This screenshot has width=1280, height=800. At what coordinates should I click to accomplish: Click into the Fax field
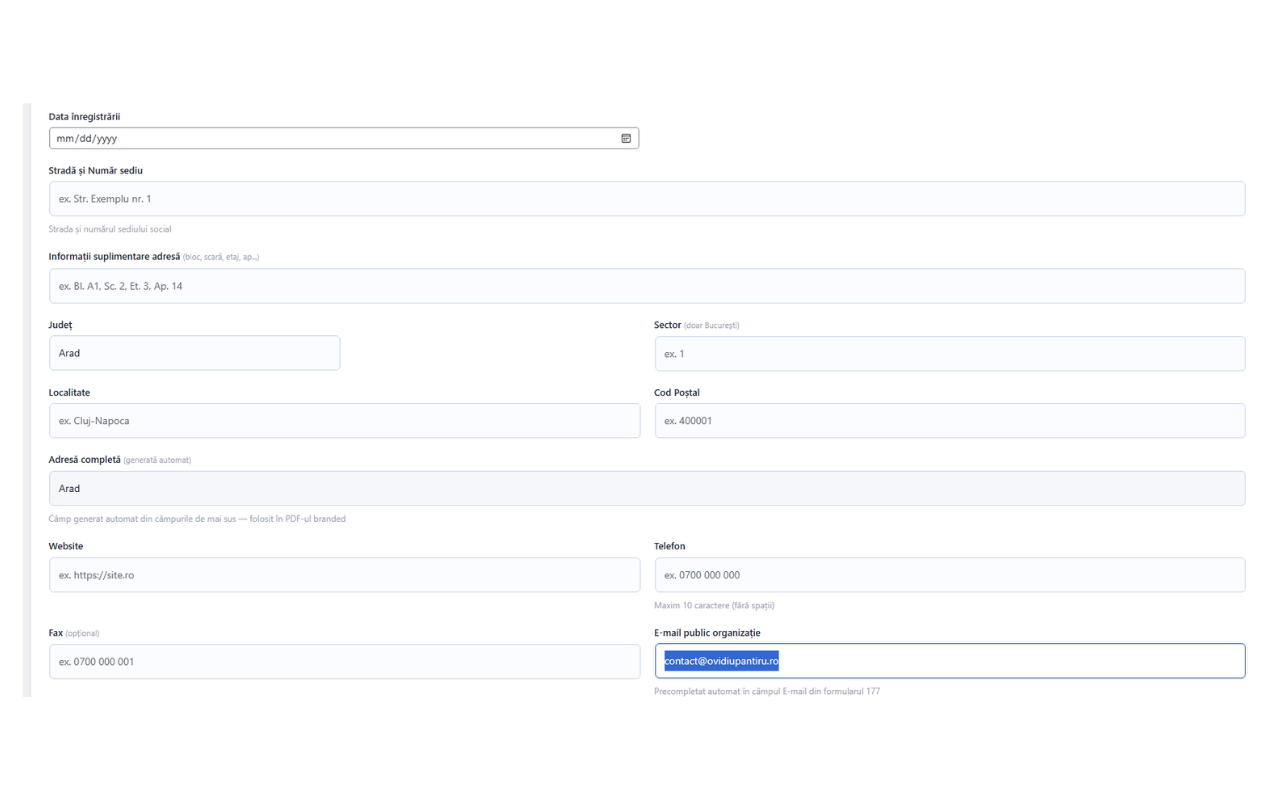coord(344,661)
